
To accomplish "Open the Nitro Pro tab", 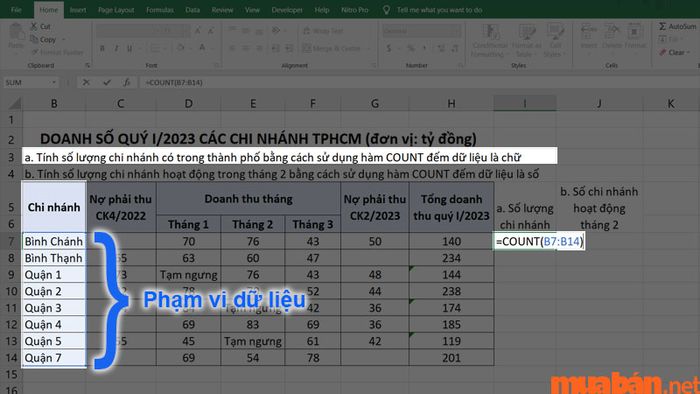I will tap(354, 9).
